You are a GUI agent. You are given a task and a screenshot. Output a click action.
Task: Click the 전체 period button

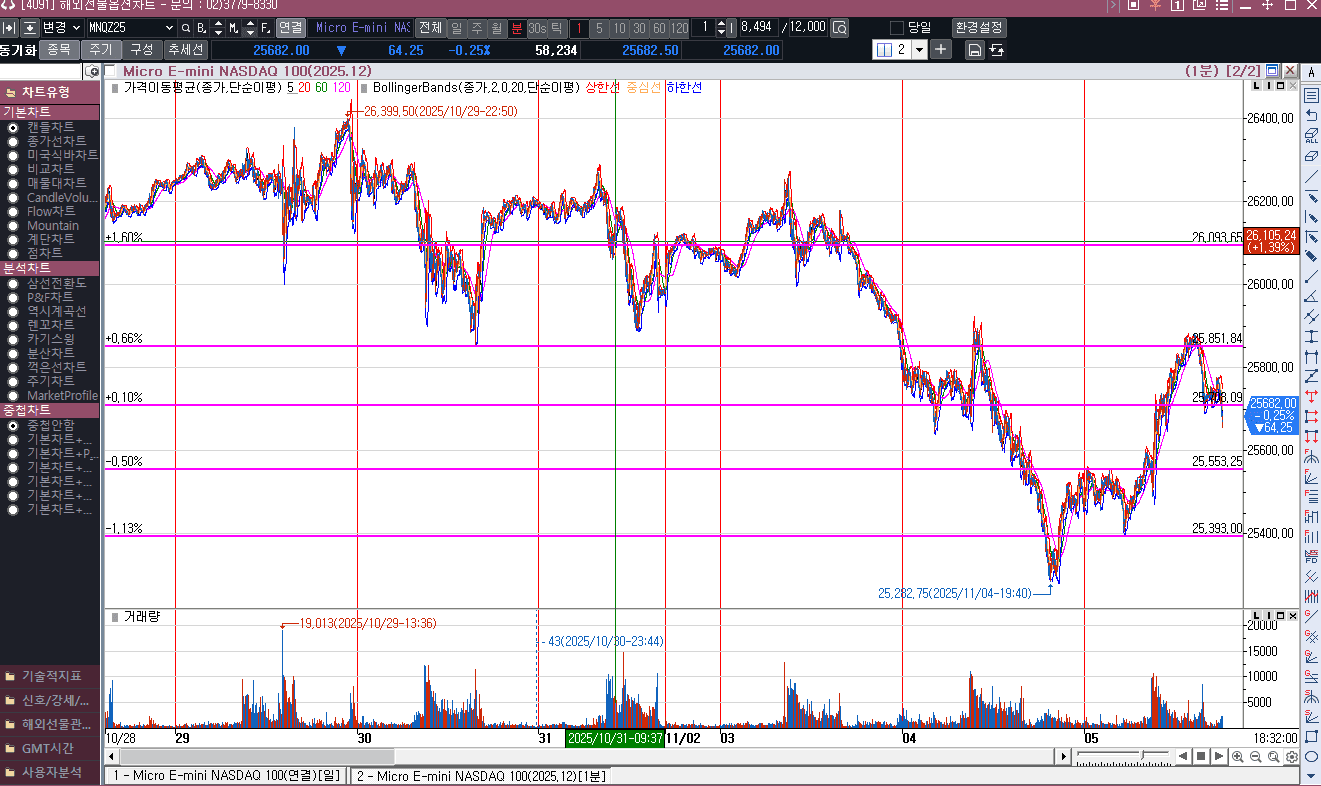(x=430, y=27)
